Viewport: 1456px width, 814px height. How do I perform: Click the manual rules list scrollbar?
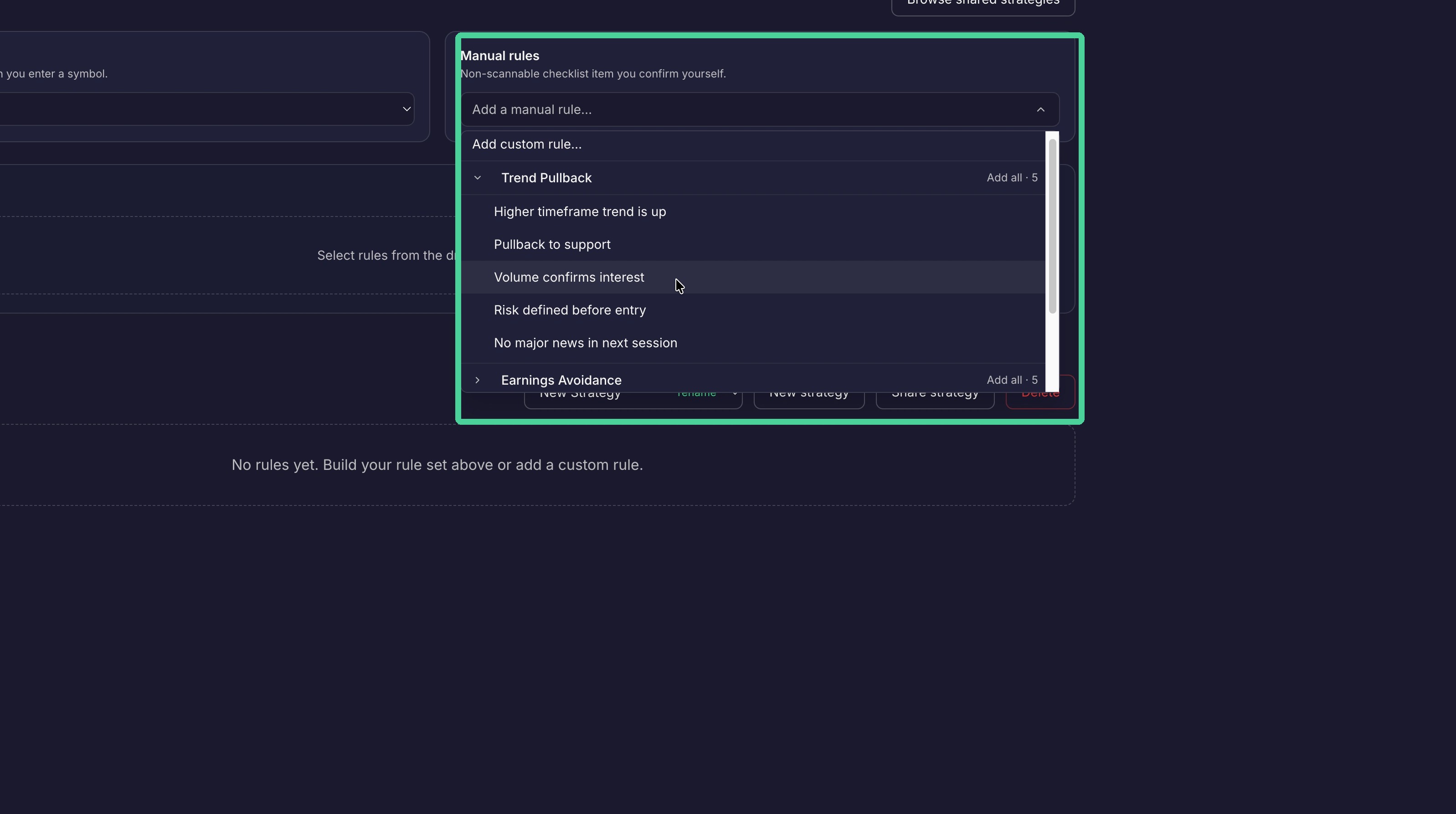pos(1052,226)
